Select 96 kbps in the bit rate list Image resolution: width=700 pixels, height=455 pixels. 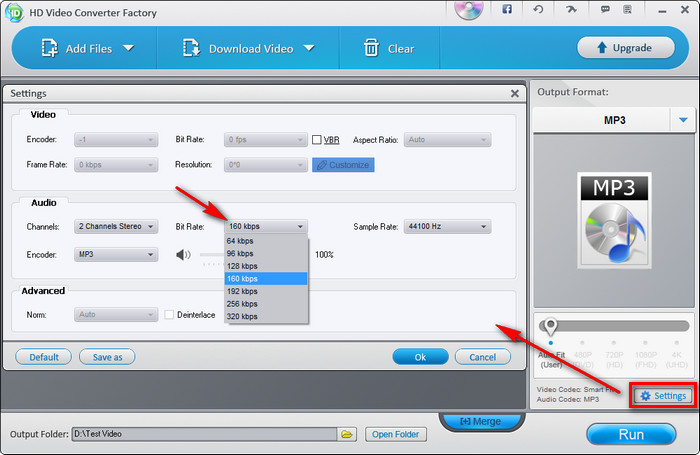click(266, 253)
